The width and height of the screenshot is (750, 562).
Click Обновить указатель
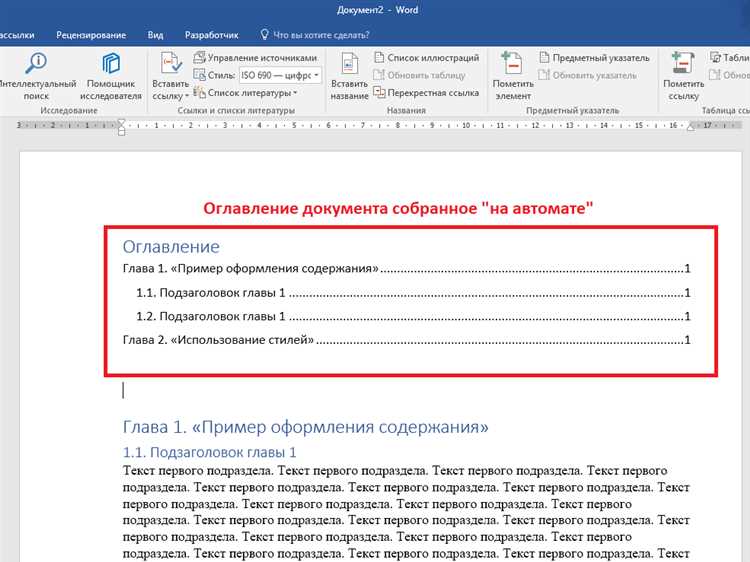pos(588,75)
